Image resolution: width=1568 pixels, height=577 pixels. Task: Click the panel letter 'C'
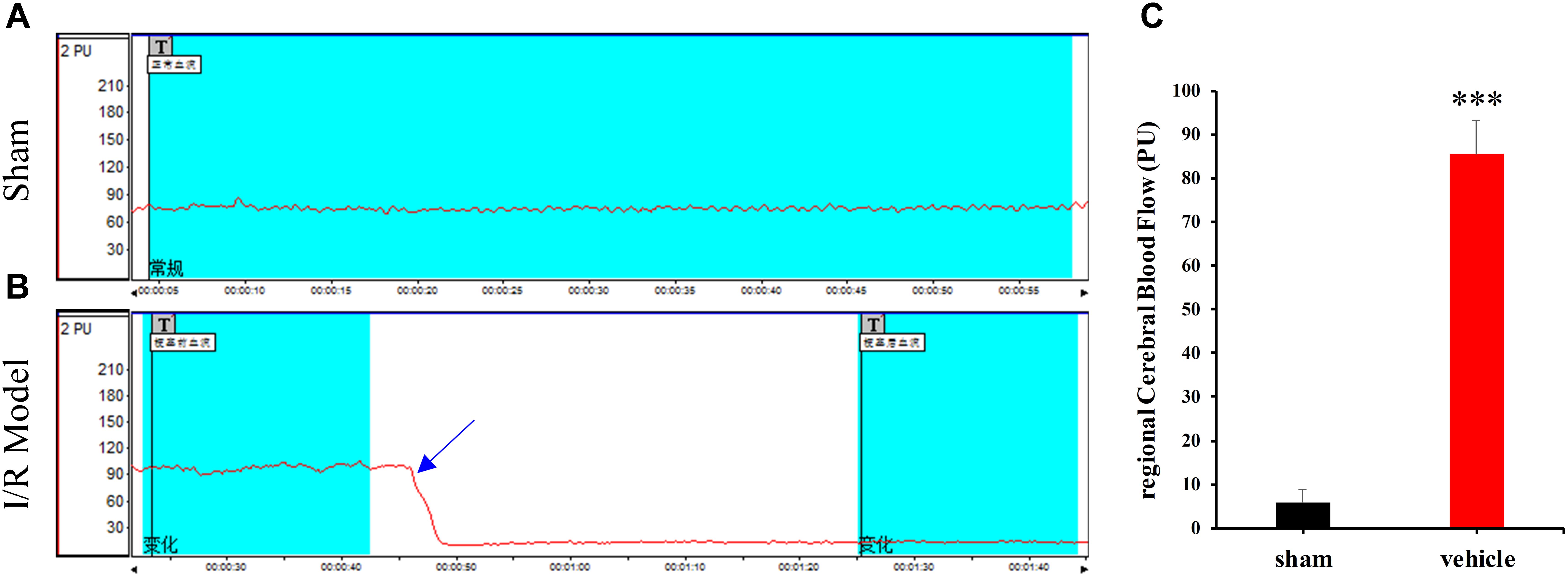[x=1152, y=15]
